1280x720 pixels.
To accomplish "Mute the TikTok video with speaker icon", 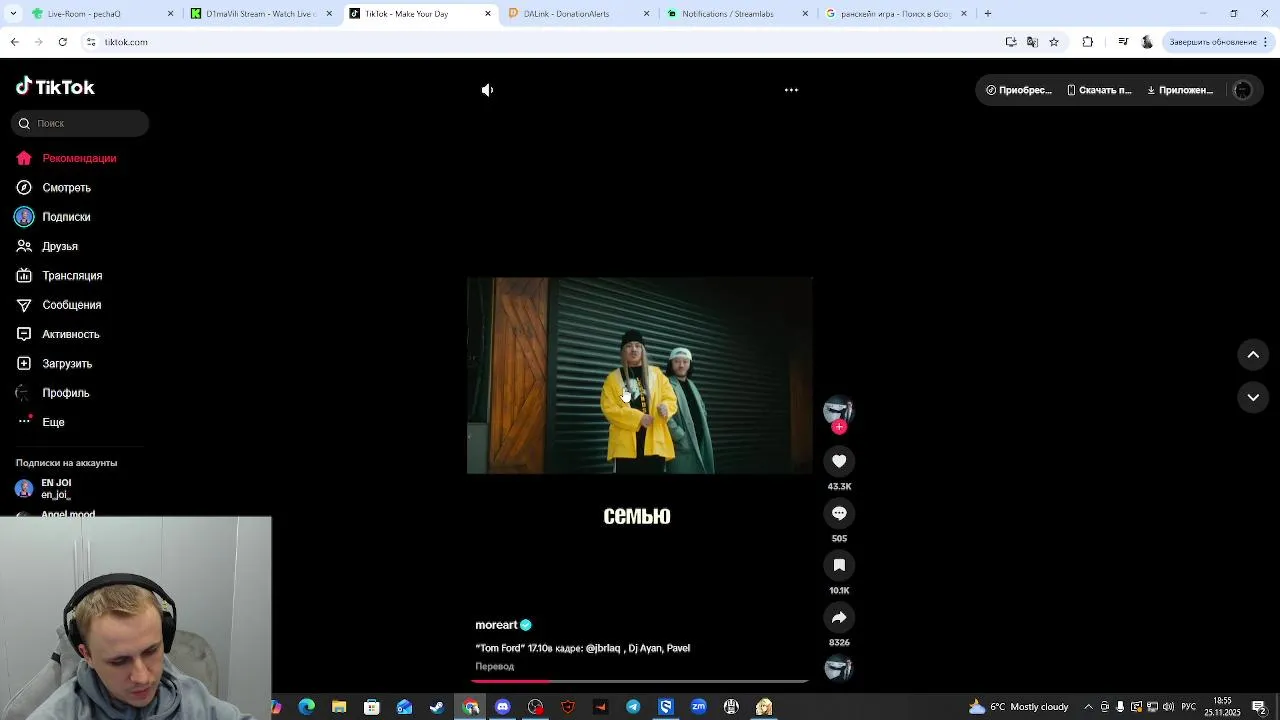I will [x=487, y=90].
